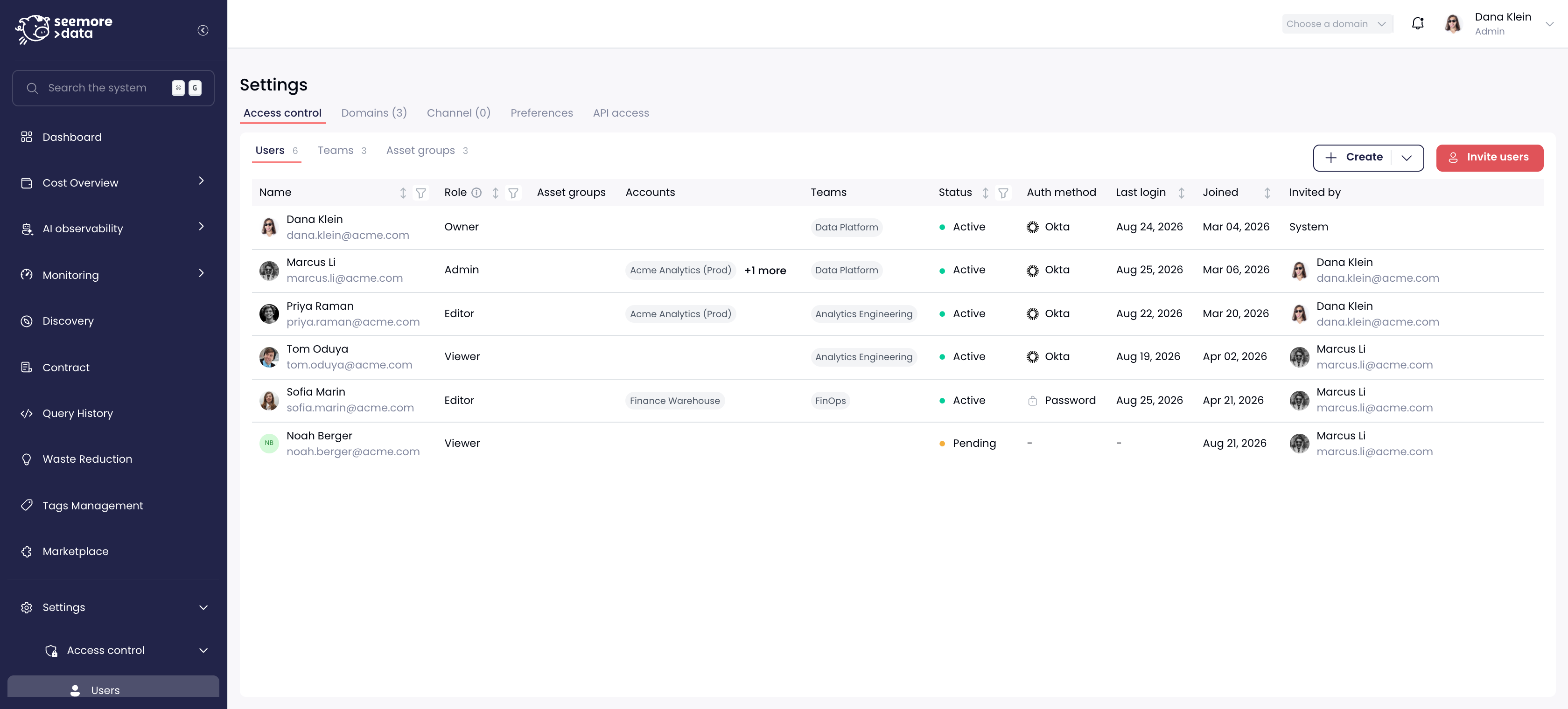This screenshot has height=709, width=1568.
Task: Open the Status column filter
Action: 1003,193
